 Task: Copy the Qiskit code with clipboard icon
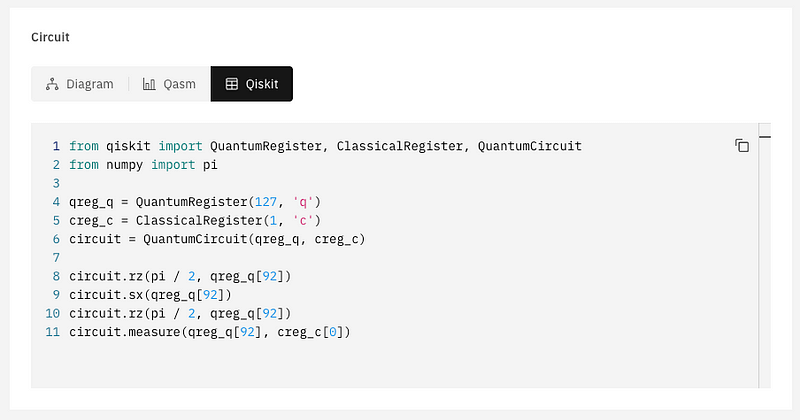click(742, 146)
